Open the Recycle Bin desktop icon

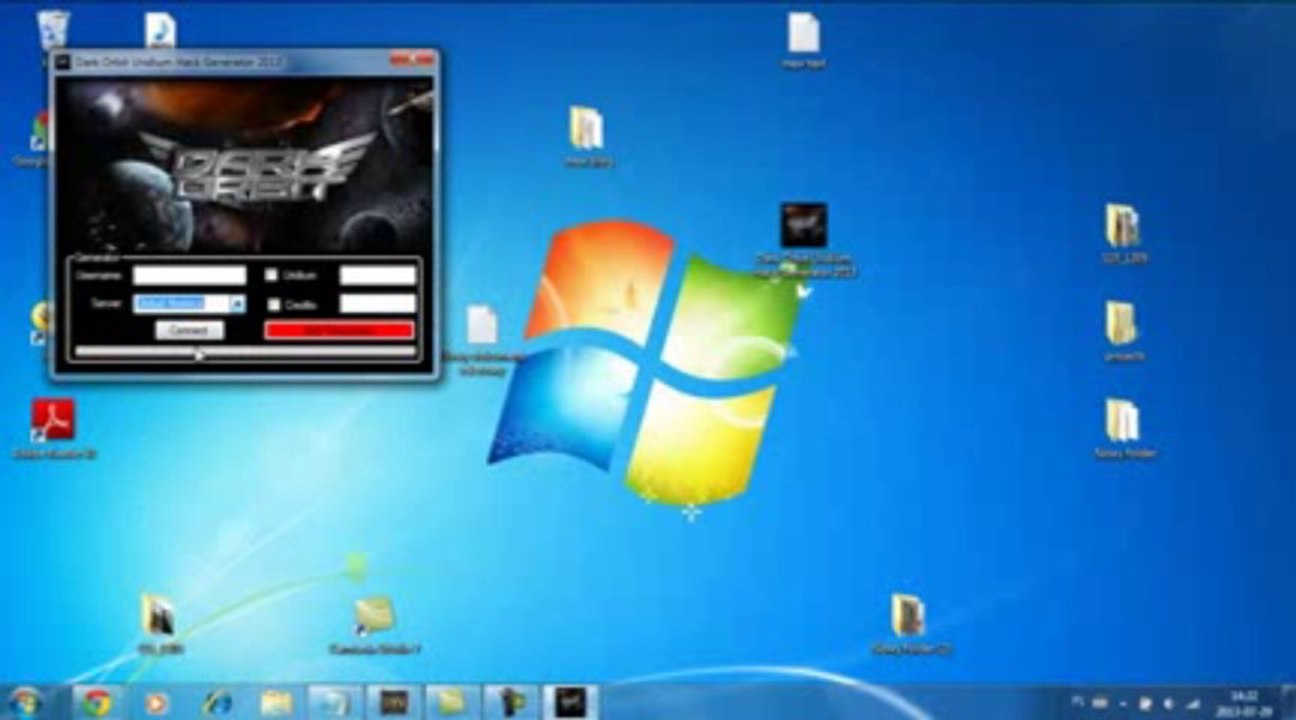pyautogui.click(x=52, y=28)
